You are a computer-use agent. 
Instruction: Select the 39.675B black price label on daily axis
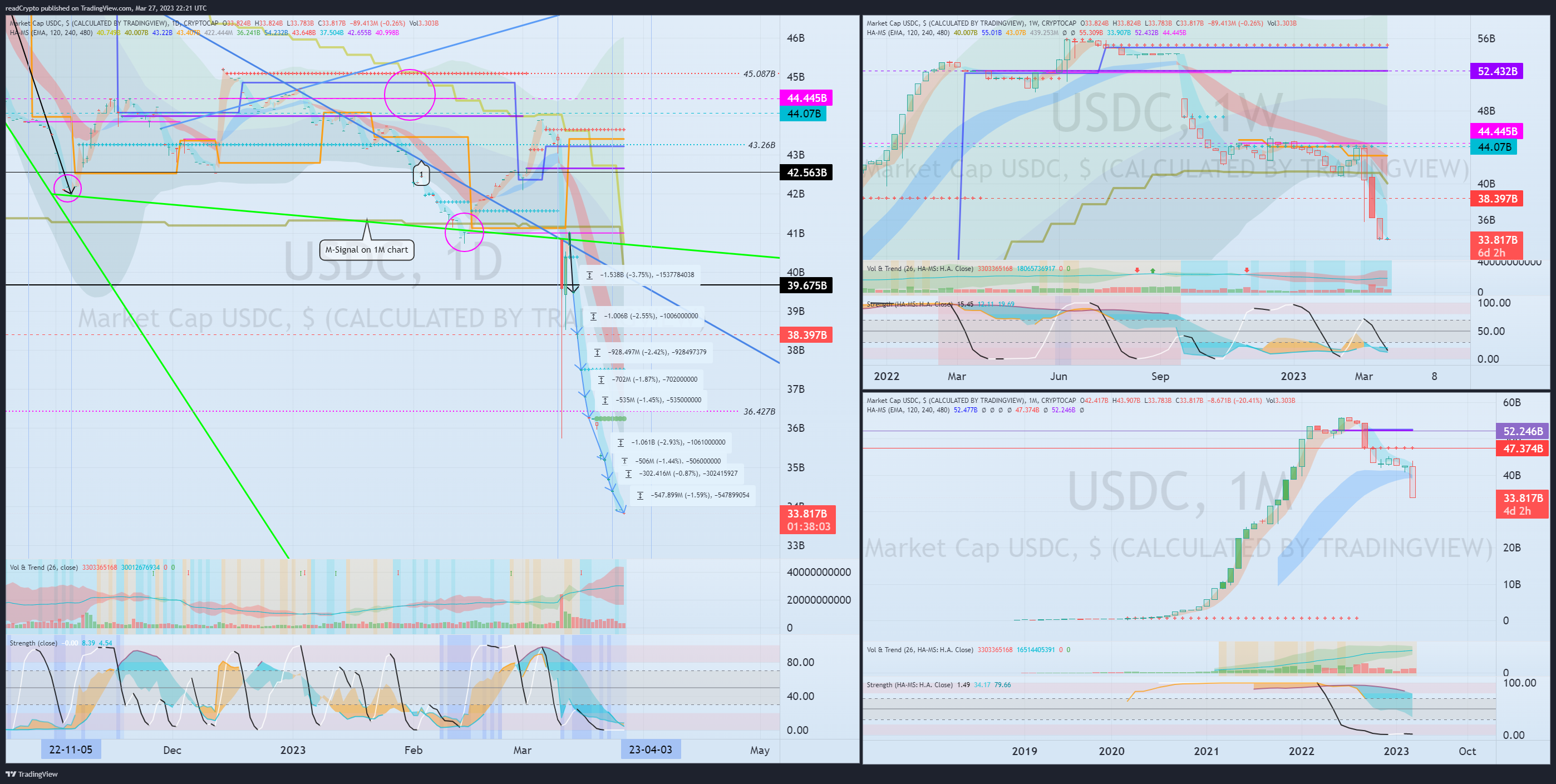pyautogui.click(x=806, y=285)
